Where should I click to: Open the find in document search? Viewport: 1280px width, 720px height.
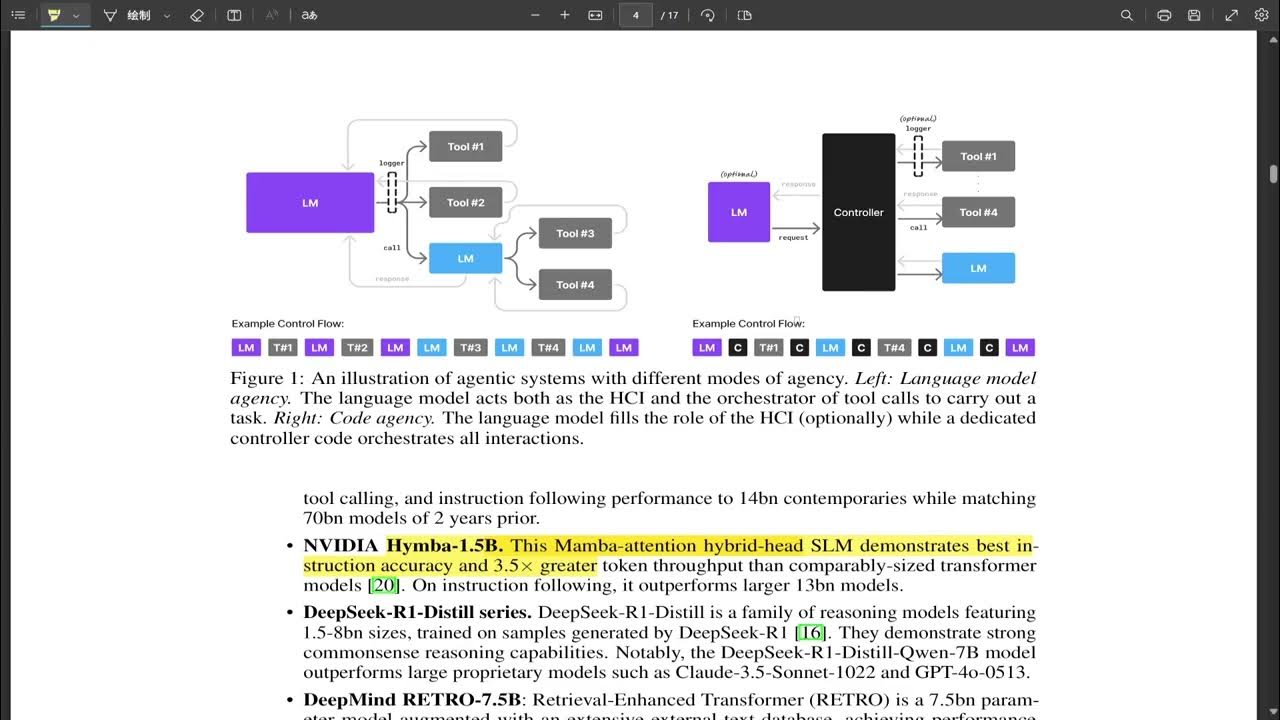pyautogui.click(x=1127, y=15)
